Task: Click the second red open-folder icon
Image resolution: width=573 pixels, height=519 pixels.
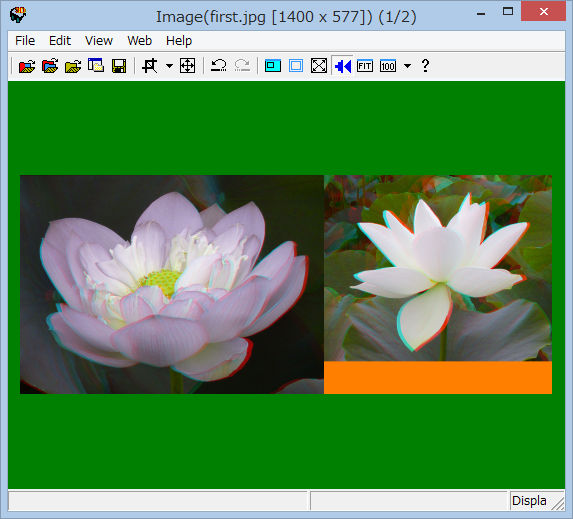Action: click(x=50, y=66)
